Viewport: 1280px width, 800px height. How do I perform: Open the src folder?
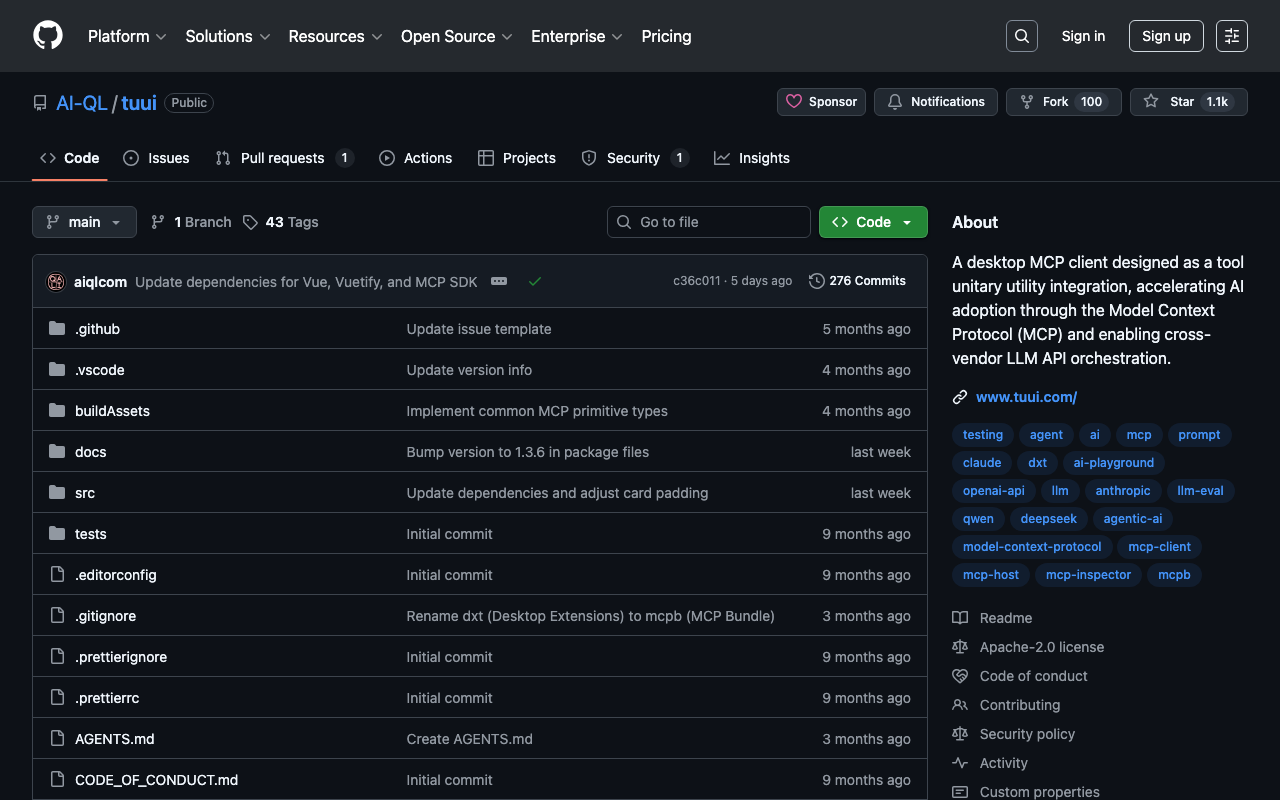85,493
